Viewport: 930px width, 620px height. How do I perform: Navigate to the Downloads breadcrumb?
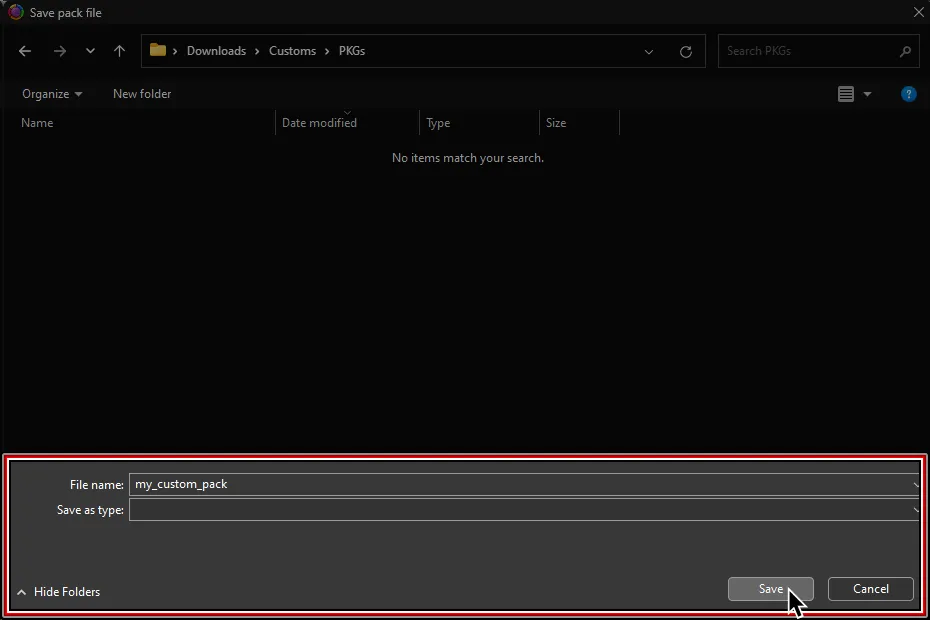(x=216, y=50)
